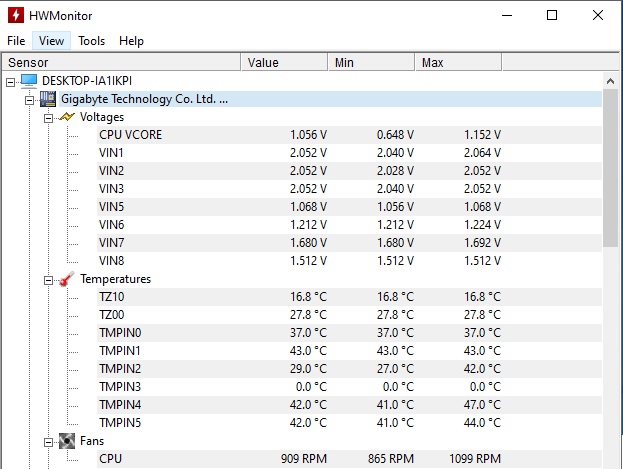Open the View menu
The height and width of the screenshot is (469, 623).
51,41
